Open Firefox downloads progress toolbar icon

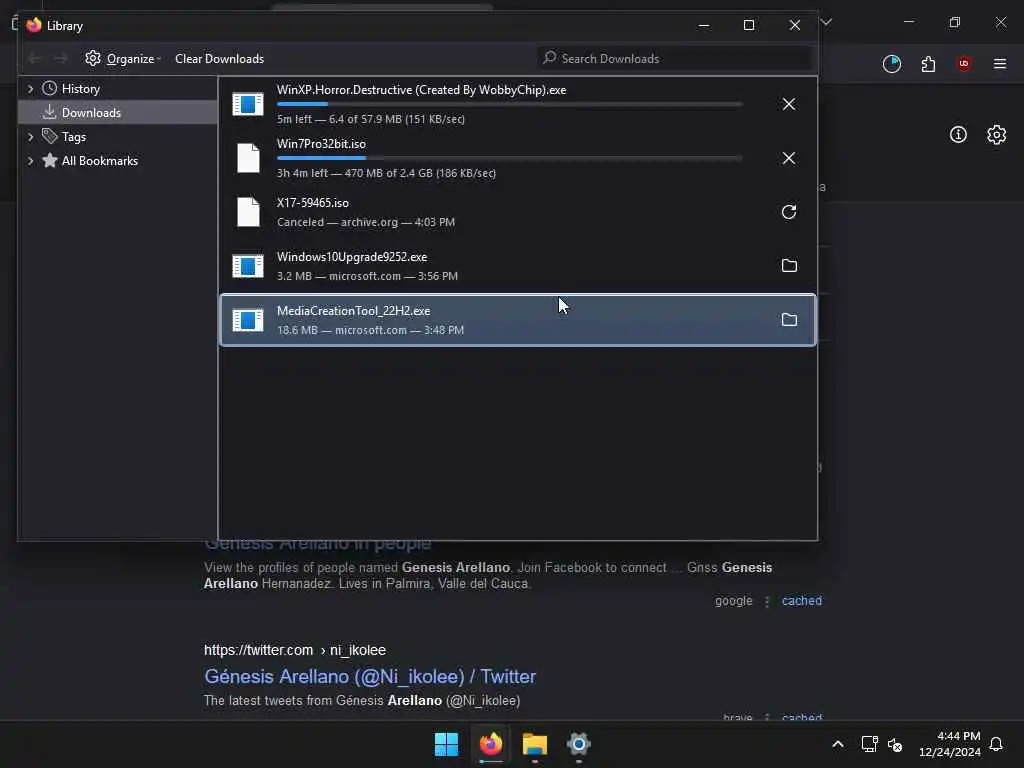tap(891, 64)
